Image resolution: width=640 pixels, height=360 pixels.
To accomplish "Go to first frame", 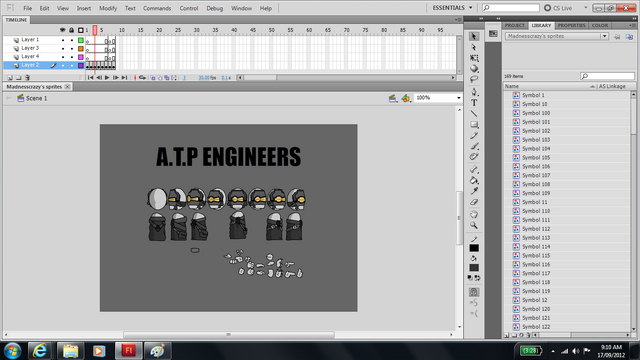I will (90, 78).
